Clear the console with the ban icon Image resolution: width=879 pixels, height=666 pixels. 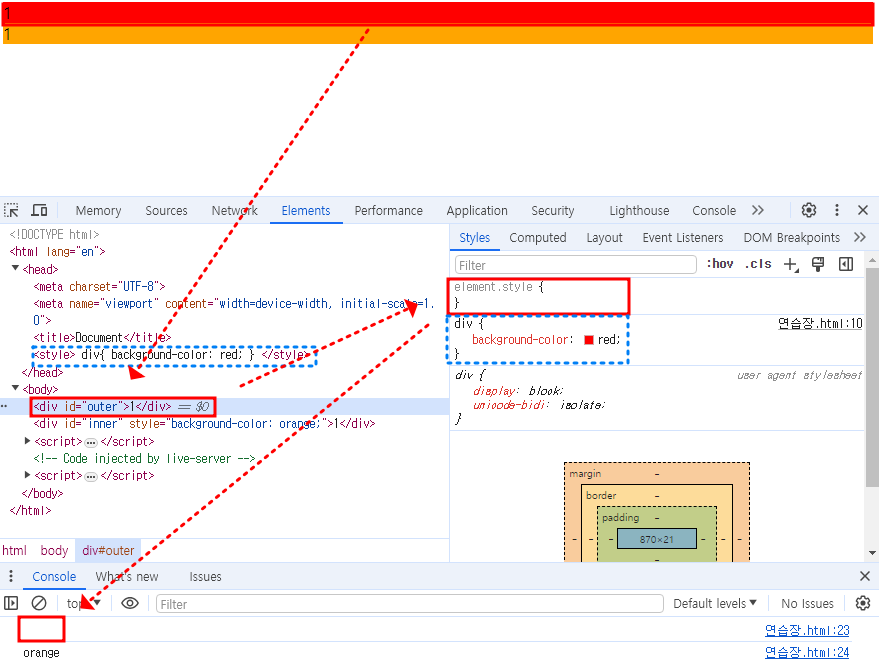[x=39, y=603]
